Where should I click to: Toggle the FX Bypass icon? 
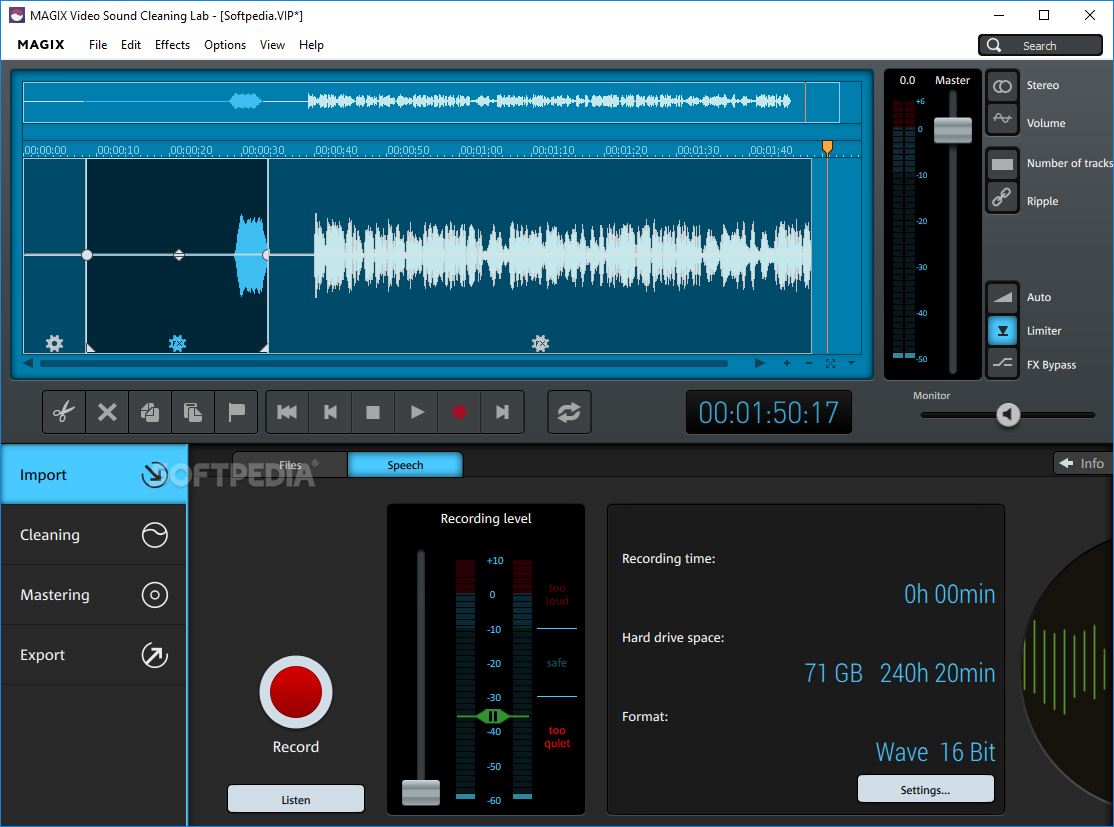click(x=1002, y=364)
